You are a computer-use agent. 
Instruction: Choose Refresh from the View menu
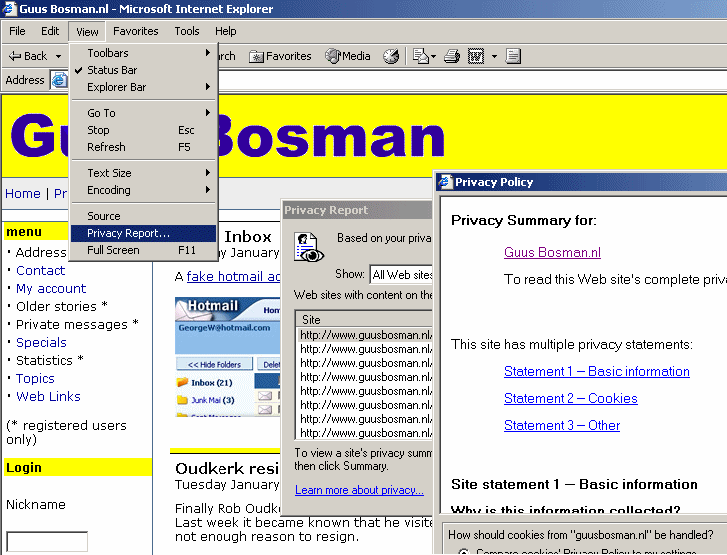[x=143, y=147]
